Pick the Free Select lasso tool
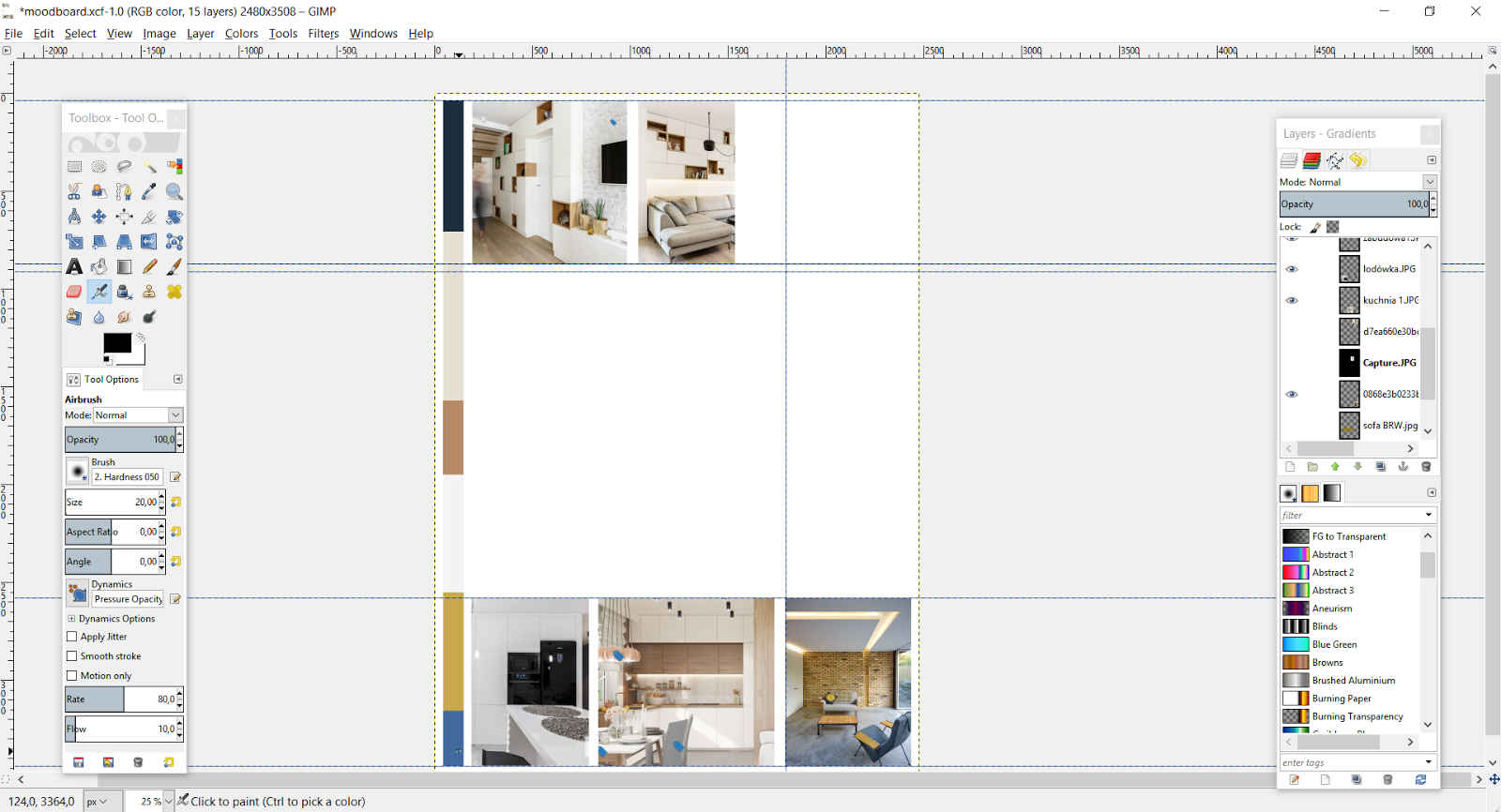This screenshot has height=812, width=1501. pos(124,167)
